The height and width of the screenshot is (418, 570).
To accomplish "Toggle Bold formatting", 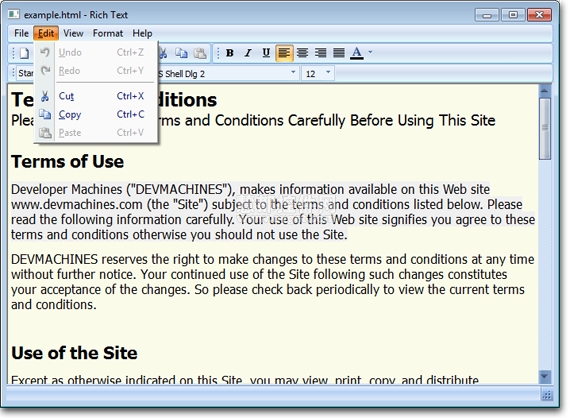I will click(230, 53).
